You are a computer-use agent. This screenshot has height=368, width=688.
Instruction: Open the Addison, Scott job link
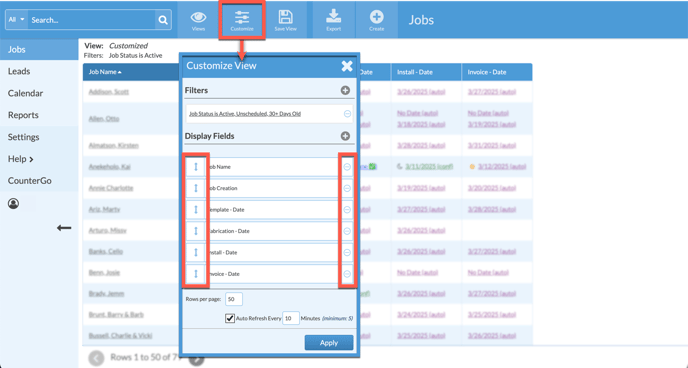point(108,92)
